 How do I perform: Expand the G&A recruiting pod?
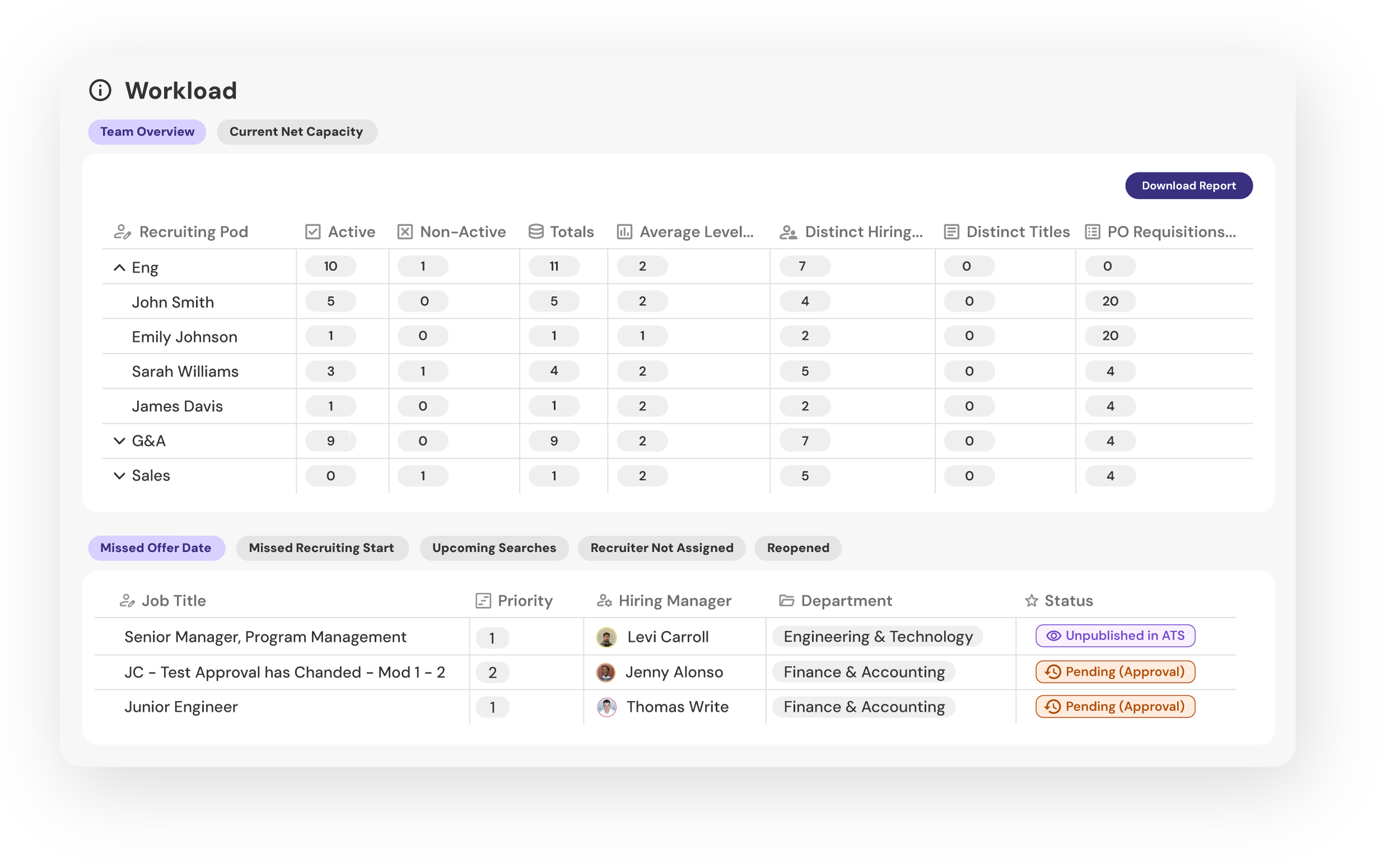(x=119, y=440)
